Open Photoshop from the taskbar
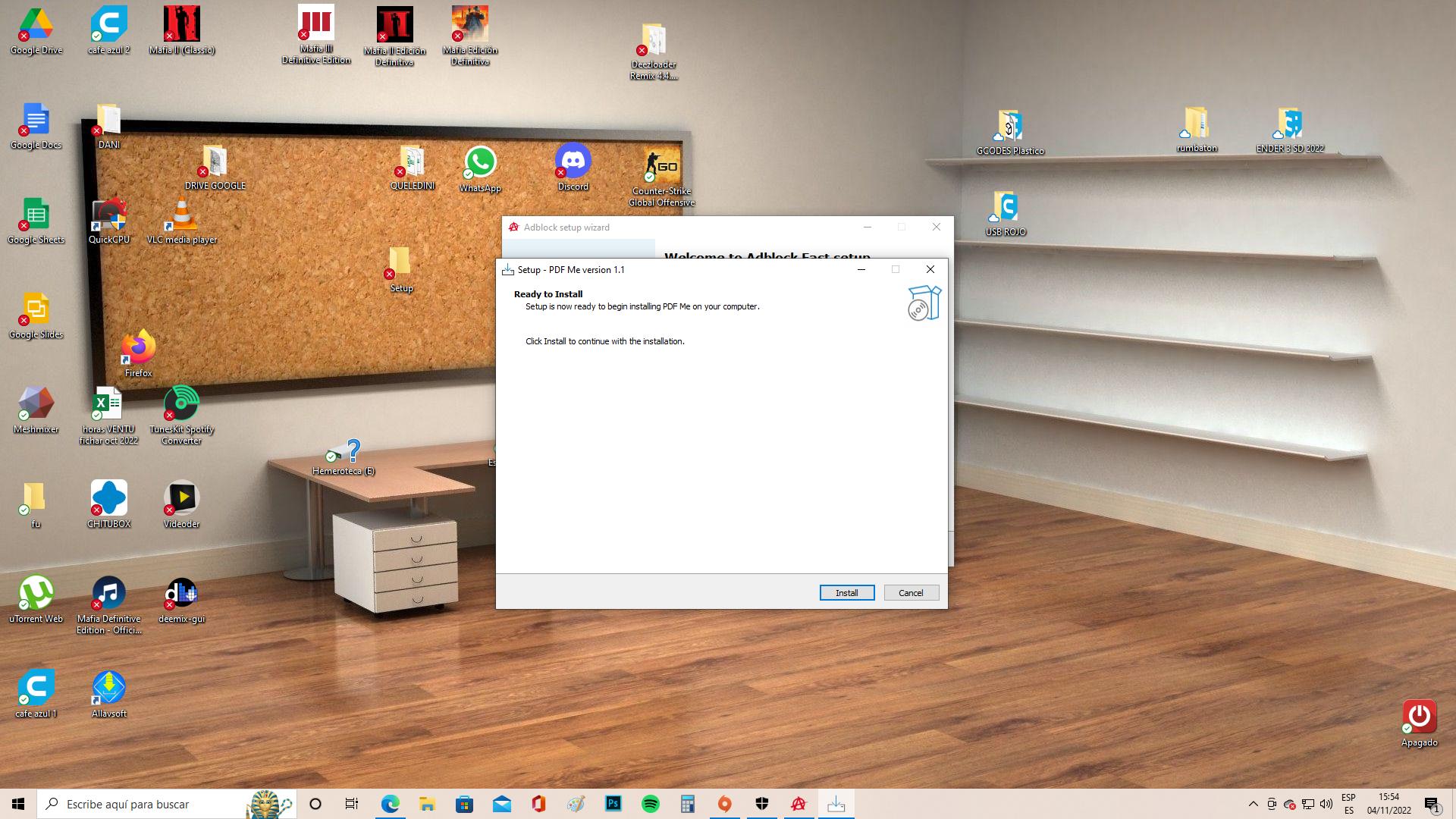The image size is (1456, 819). (x=613, y=804)
